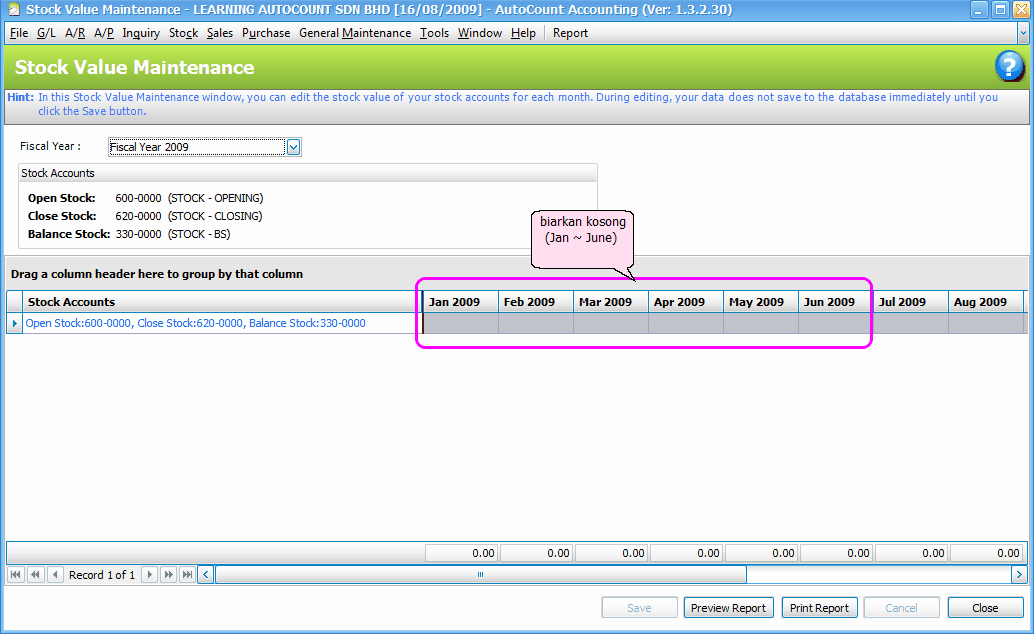Viewport: 1034px width, 634px height.
Task: Go to next page navigator icon
Action: 168,575
